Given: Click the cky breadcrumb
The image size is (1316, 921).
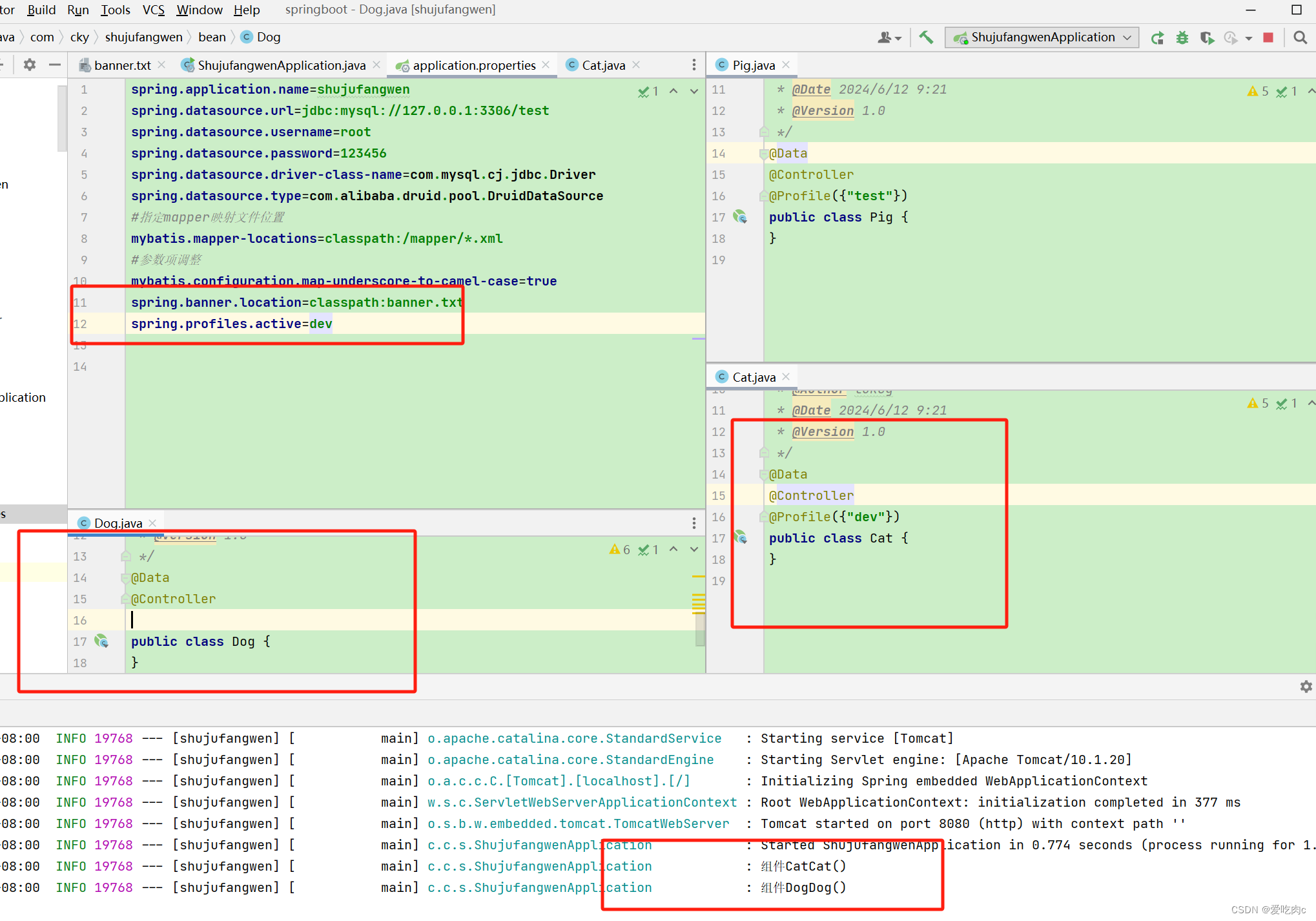Looking at the screenshot, I should (x=79, y=37).
